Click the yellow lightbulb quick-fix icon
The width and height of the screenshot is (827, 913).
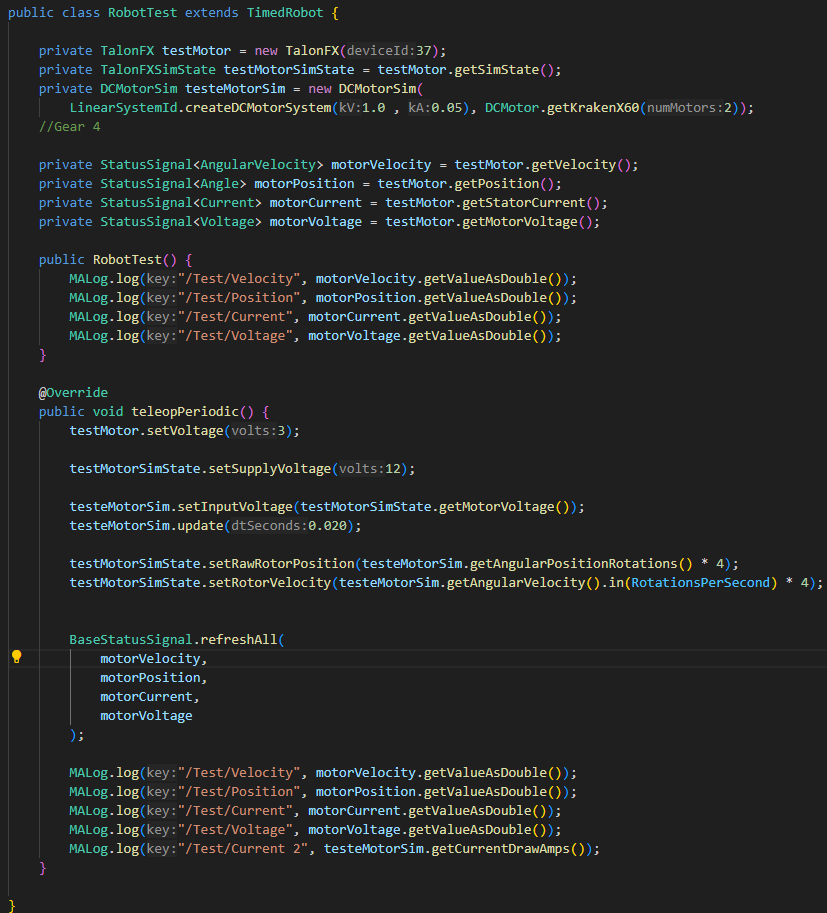16,657
